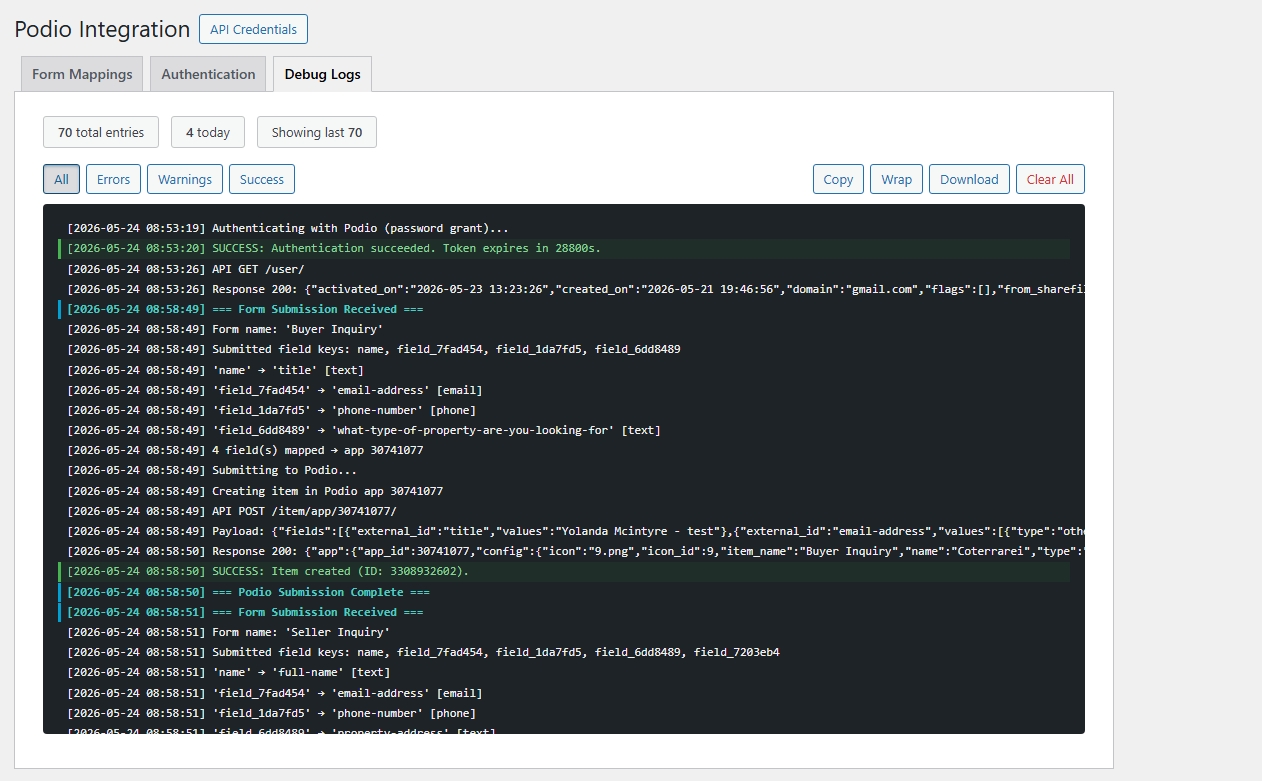Select the 'Authentication succeeded' success line

point(564,248)
